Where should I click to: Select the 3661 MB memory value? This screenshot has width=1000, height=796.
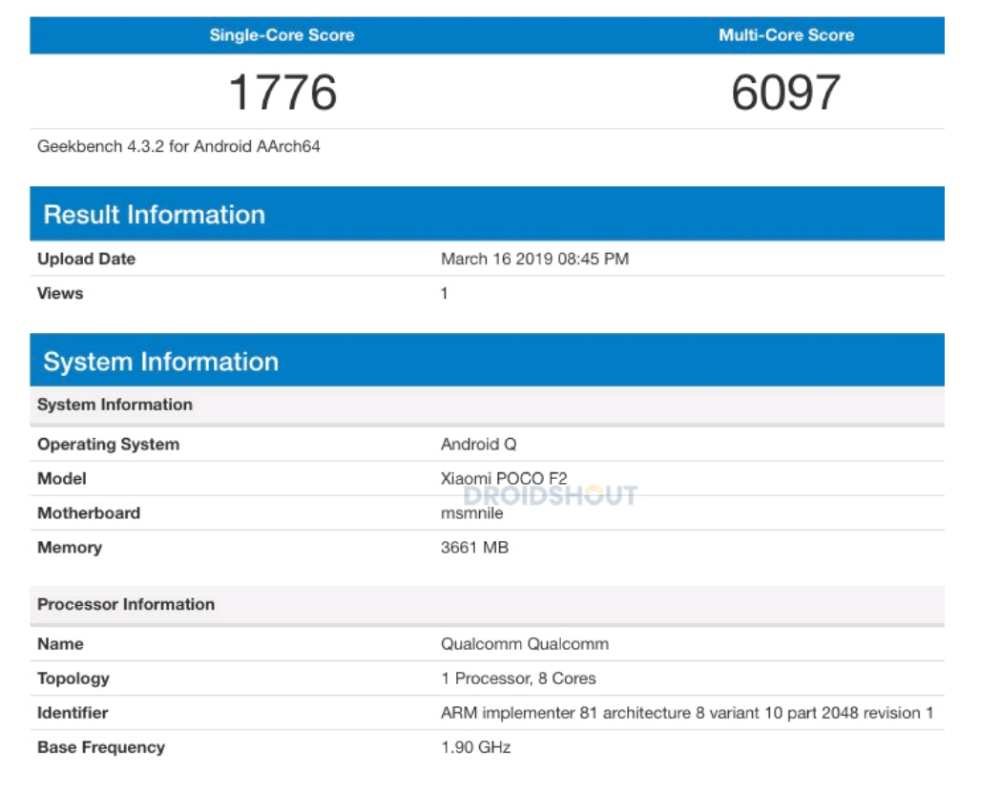point(474,548)
